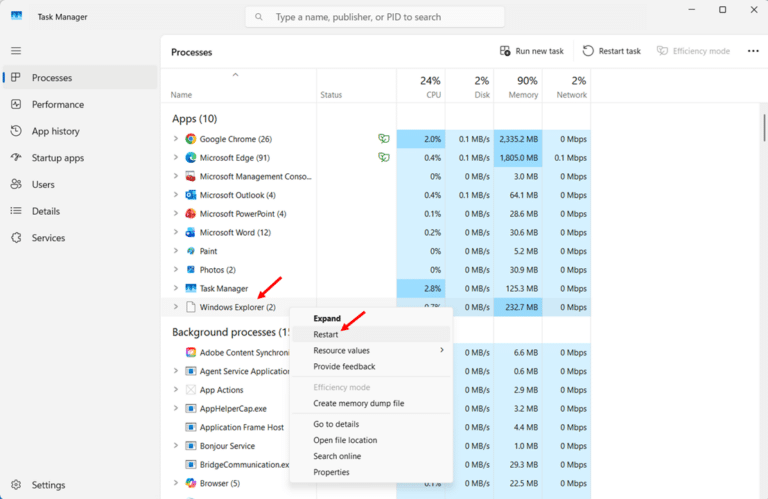Click efficiency mode leaf icon for Google Chrome
This screenshot has width=768, height=499.
click(384, 139)
